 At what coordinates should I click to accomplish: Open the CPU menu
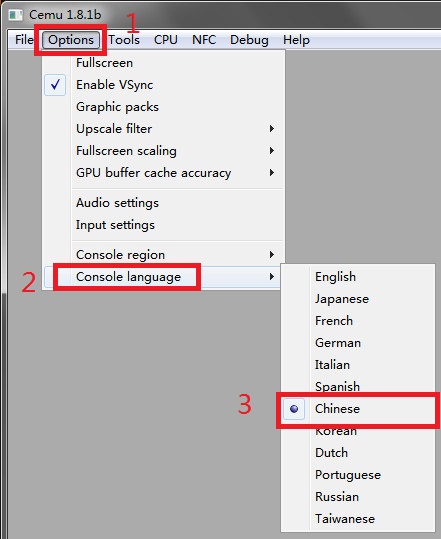click(166, 40)
